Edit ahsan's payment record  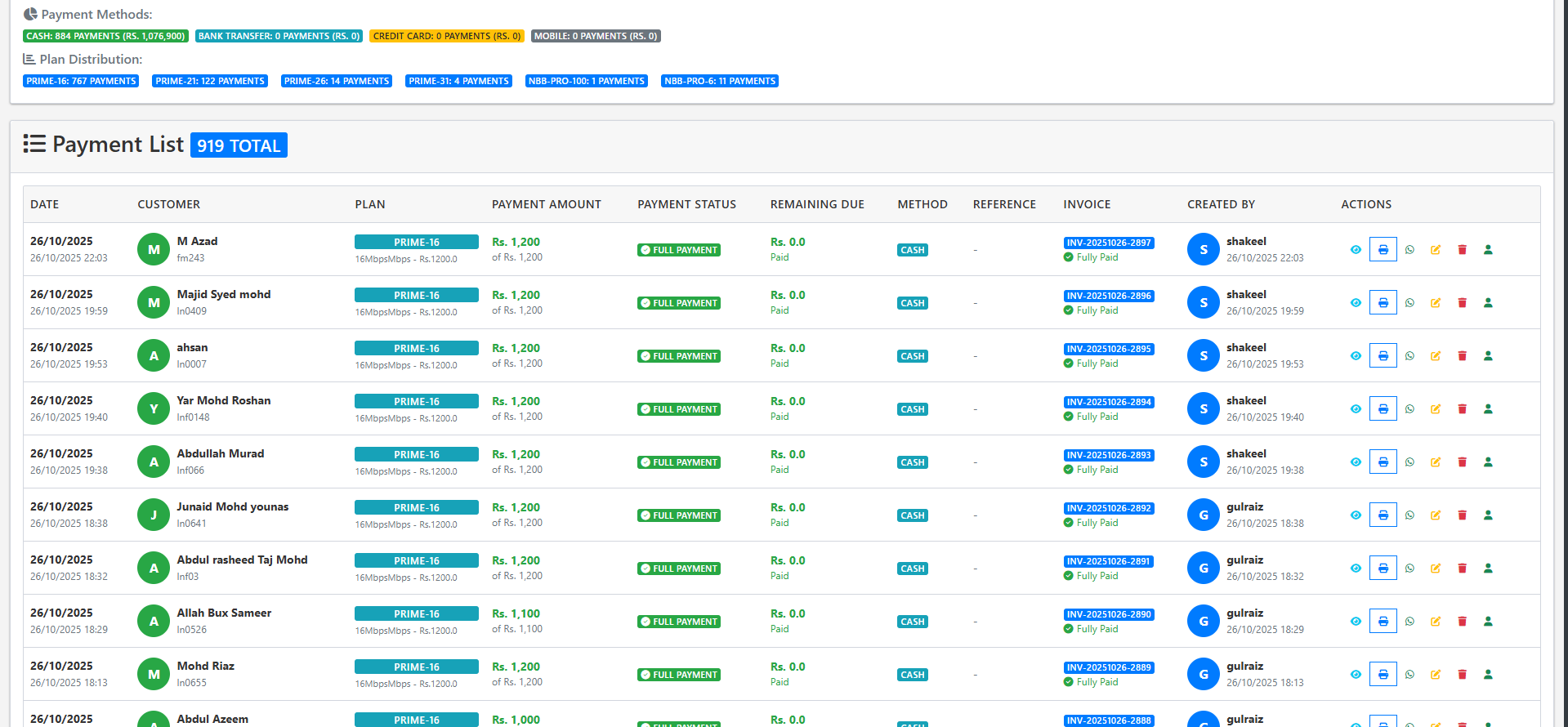(1436, 356)
